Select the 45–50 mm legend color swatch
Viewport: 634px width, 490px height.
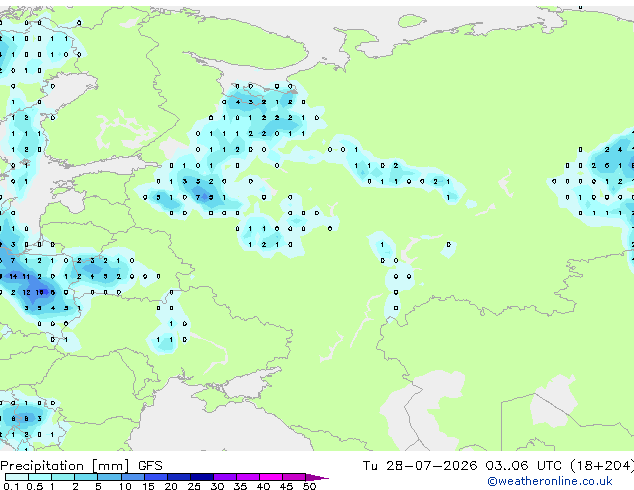[x=294, y=477]
